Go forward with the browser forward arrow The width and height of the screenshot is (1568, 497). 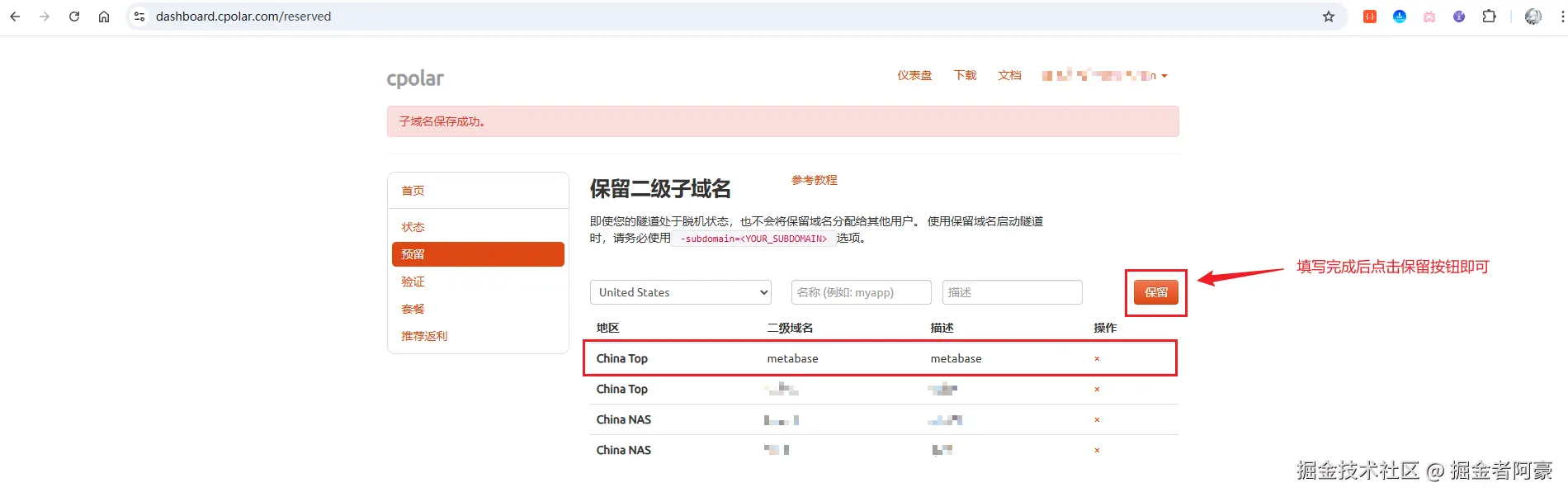tap(45, 17)
